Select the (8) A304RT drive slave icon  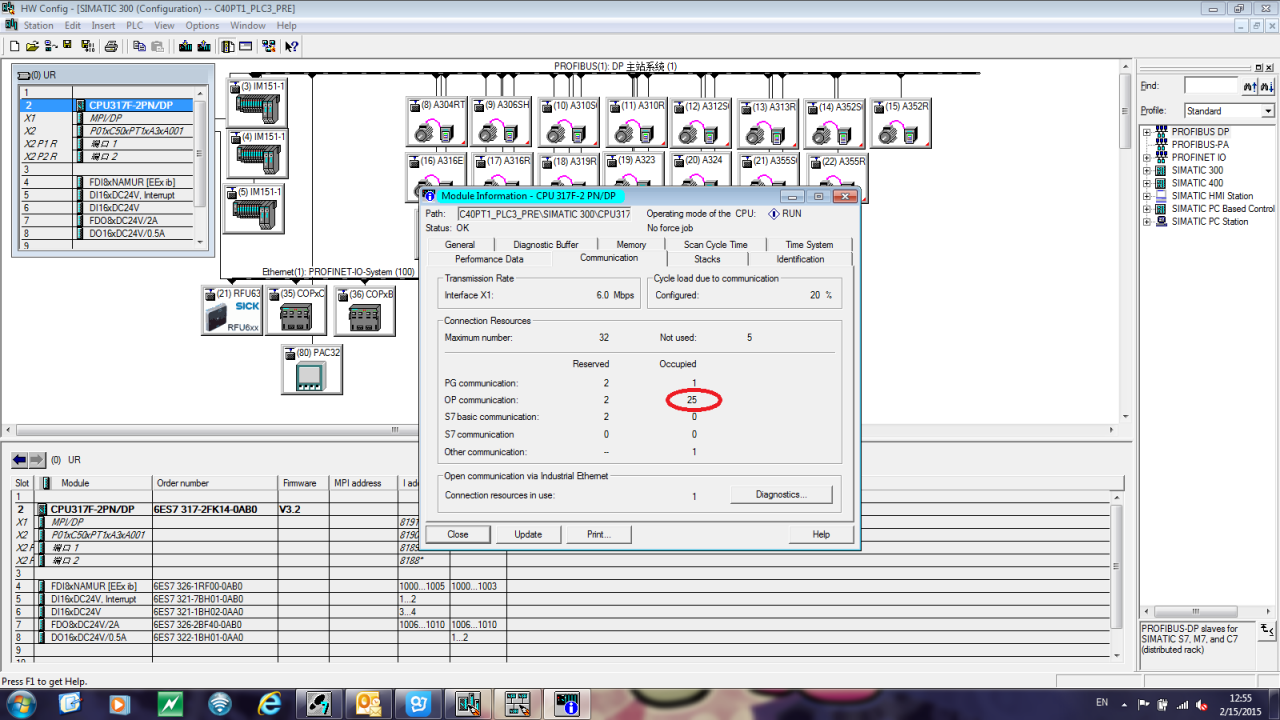pos(435,122)
